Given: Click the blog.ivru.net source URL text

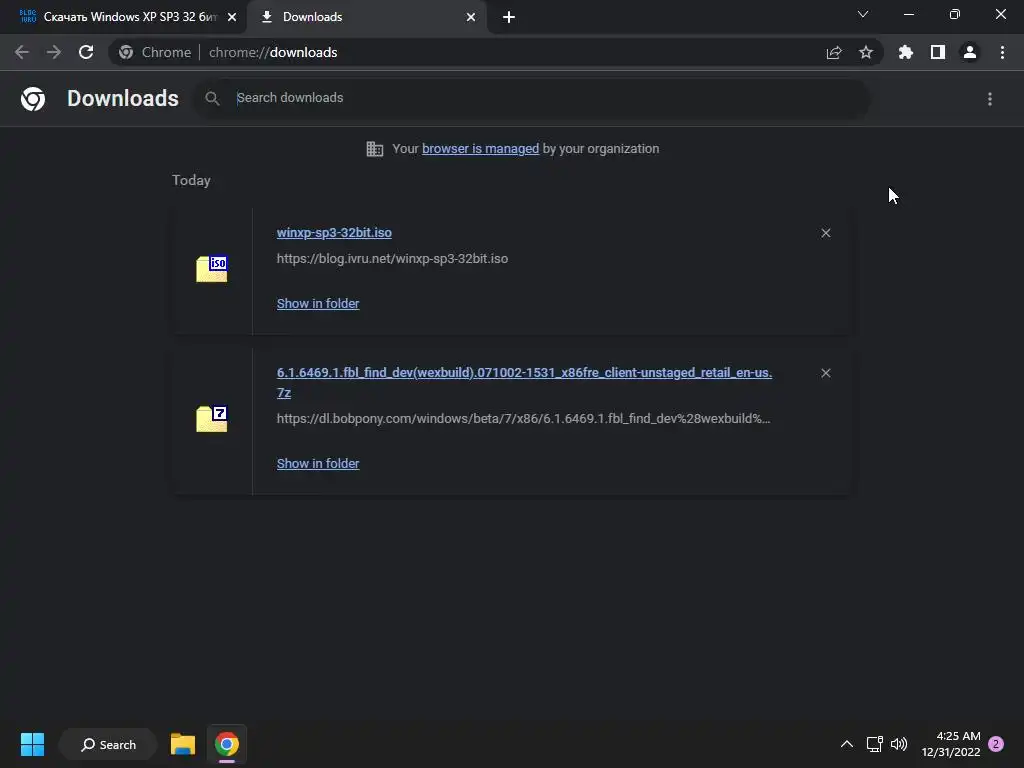Looking at the screenshot, I should point(392,259).
